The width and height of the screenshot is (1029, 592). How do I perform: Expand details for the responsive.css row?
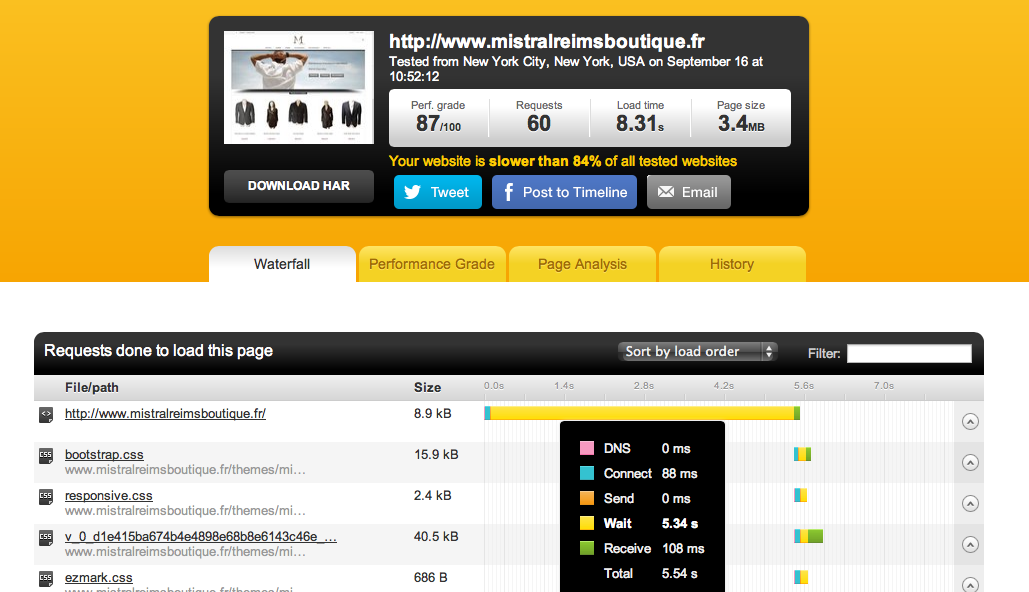[970, 503]
